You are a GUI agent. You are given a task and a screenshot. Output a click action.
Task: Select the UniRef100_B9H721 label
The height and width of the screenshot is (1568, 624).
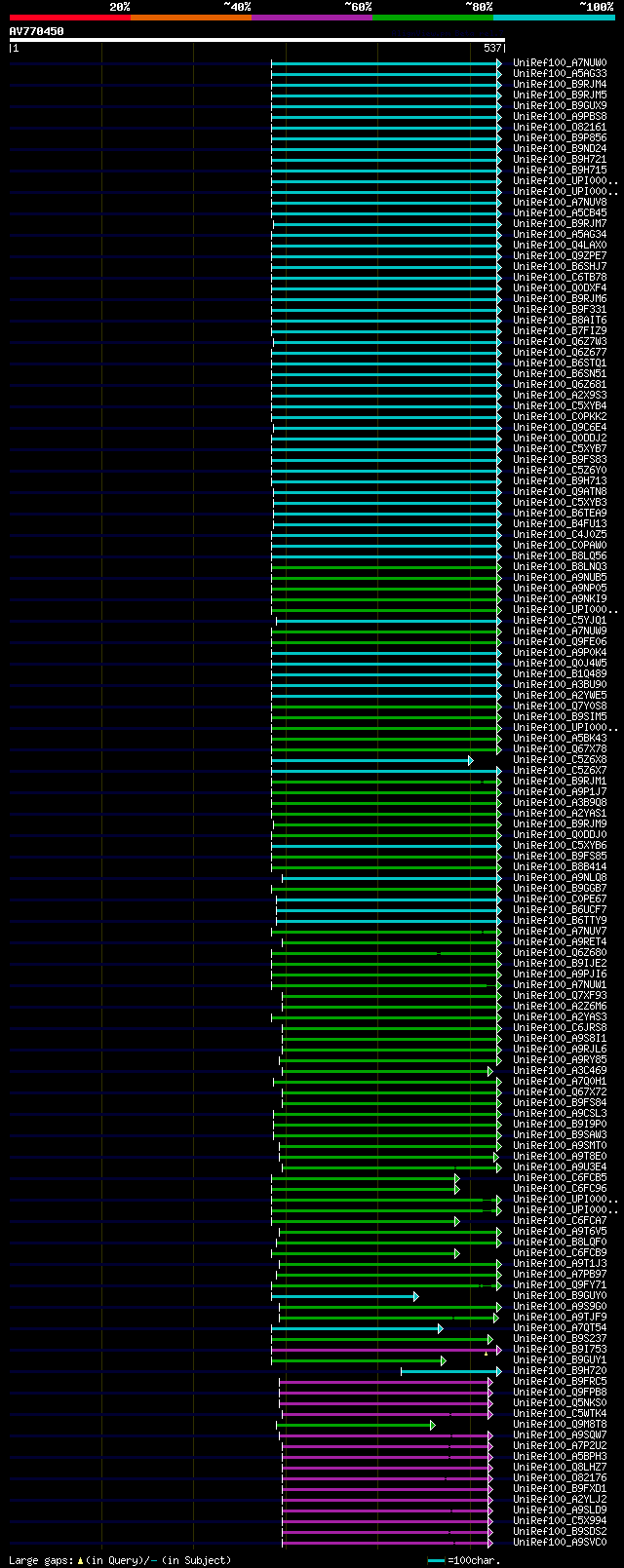tap(560, 160)
